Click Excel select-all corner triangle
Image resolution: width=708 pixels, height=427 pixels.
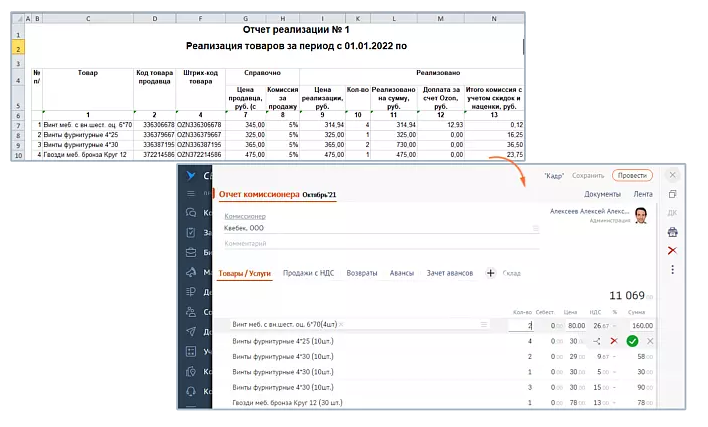point(18,19)
